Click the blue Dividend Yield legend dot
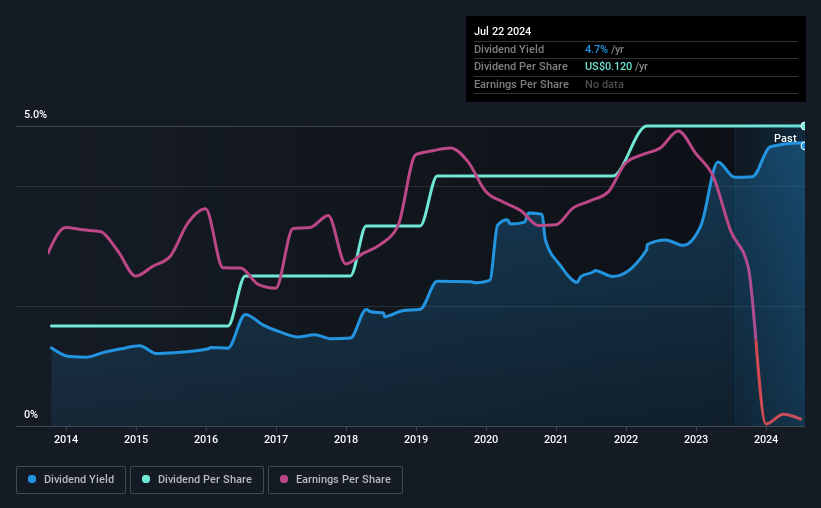 pos(32,479)
